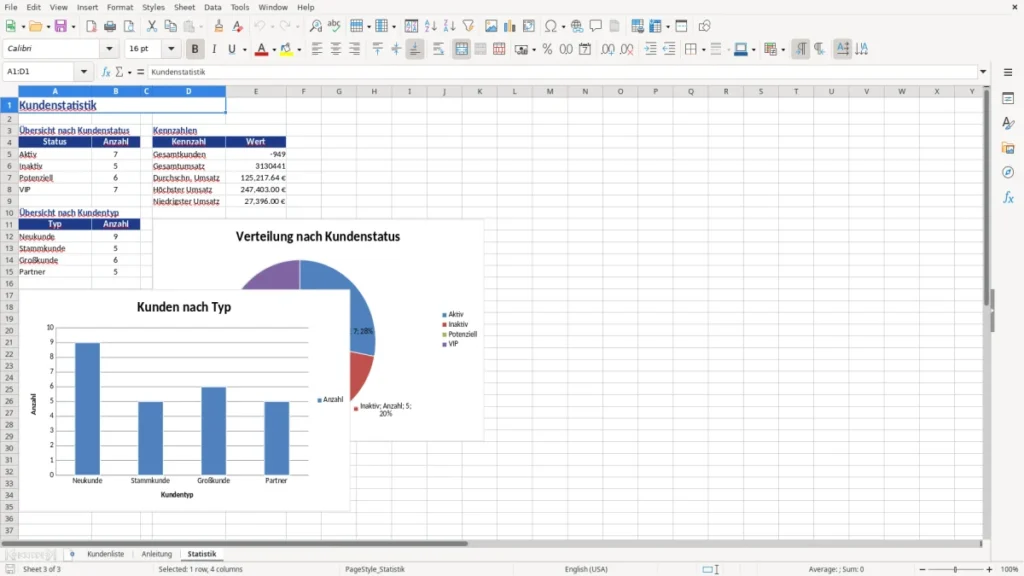1024x576 pixels.
Task: Open the Open-file dropdown arrow
Action: click(48, 26)
